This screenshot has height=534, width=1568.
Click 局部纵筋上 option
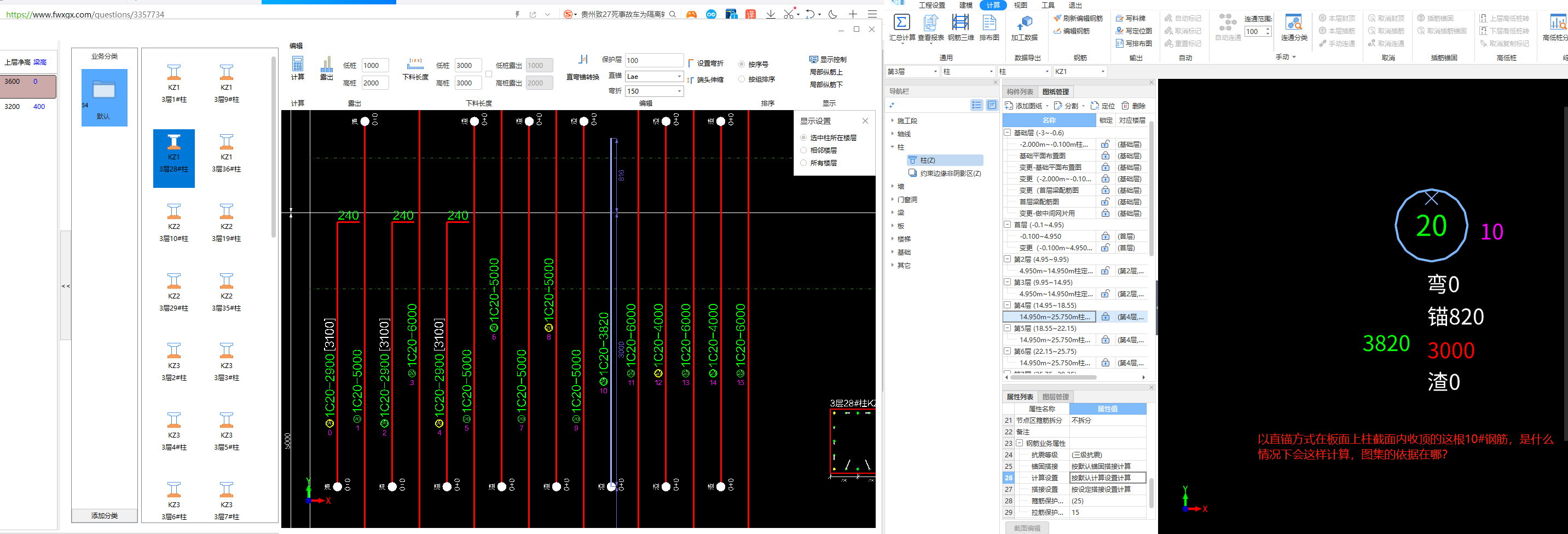coord(826,72)
